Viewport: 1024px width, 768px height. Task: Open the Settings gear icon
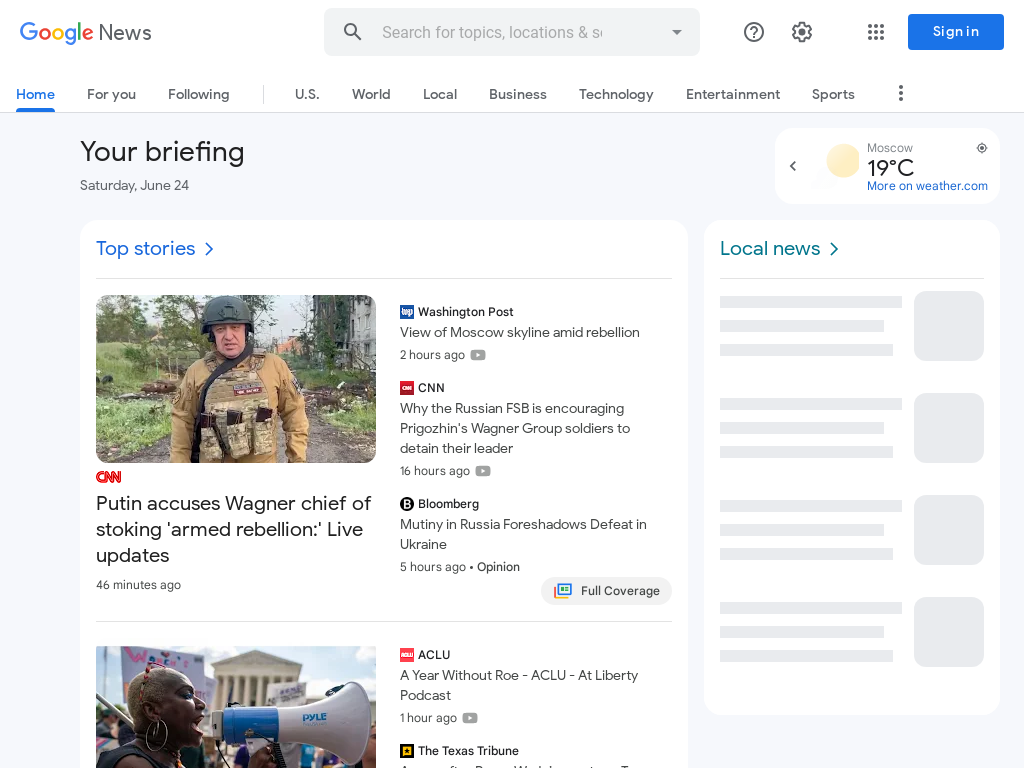coord(802,32)
